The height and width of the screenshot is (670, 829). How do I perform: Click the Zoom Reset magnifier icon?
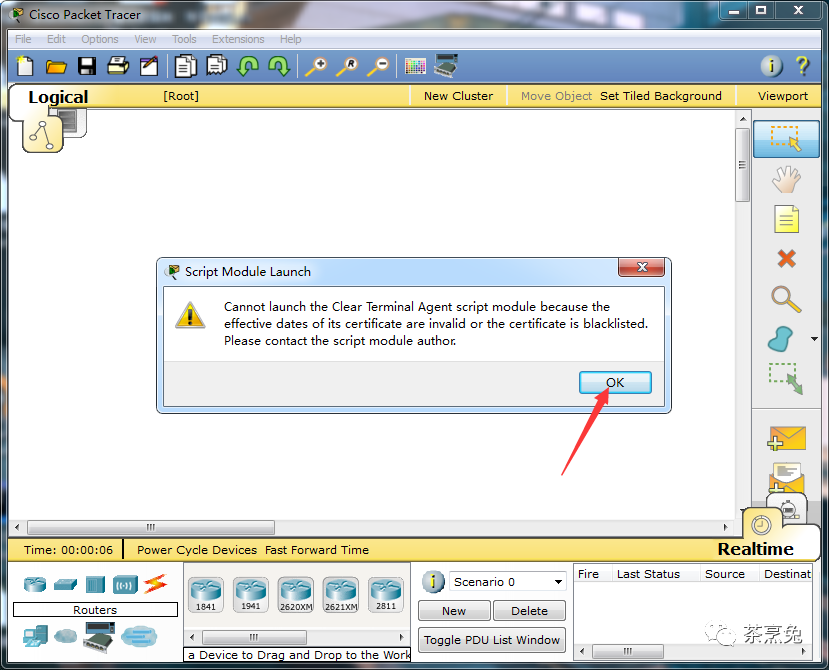tap(347, 67)
